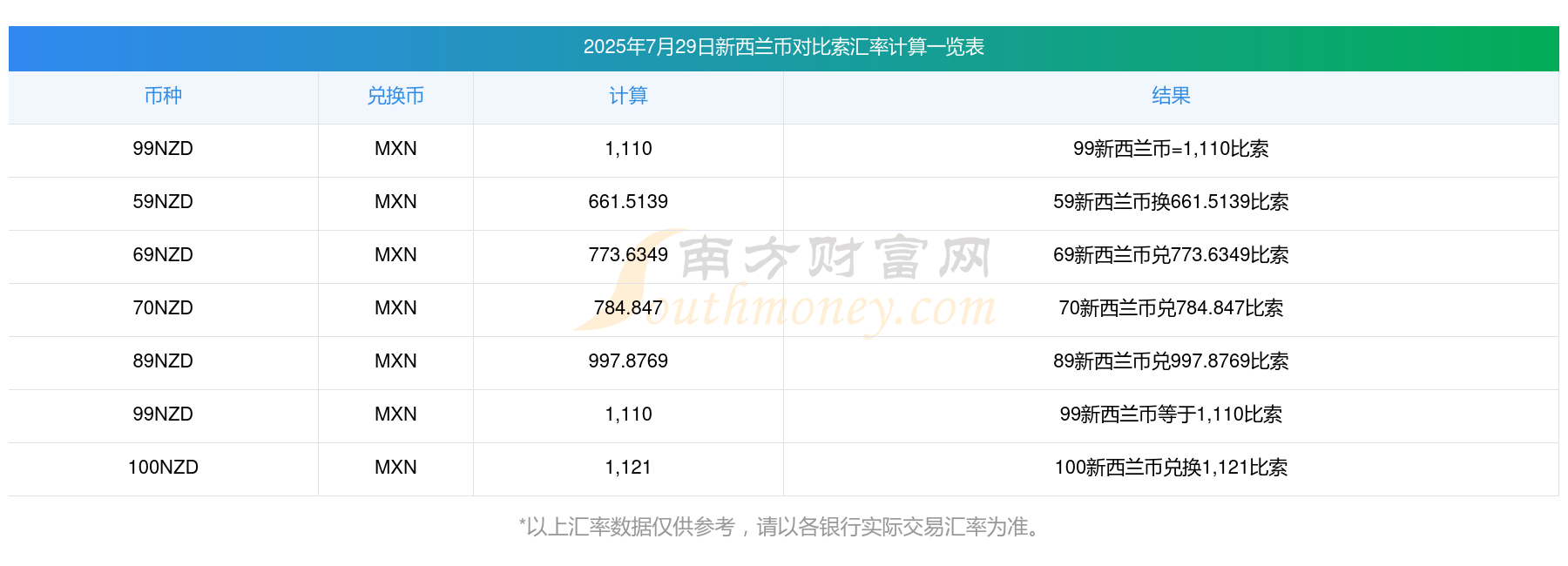Image resolution: width=1568 pixels, height=566 pixels.
Task: Click MXN in the 99新西兰币=1,110比索 row
Action: click(x=395, y=149)
